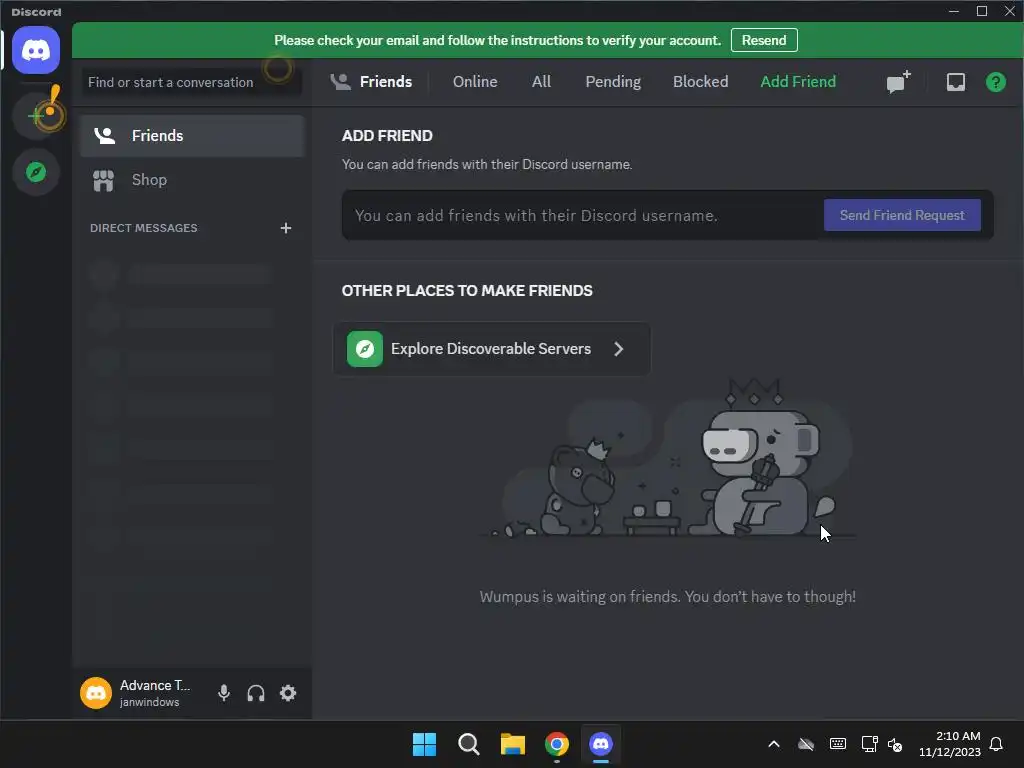Click the muted volume tray icon
This screenshot has width=1024, height=768.
click(895, 744)
